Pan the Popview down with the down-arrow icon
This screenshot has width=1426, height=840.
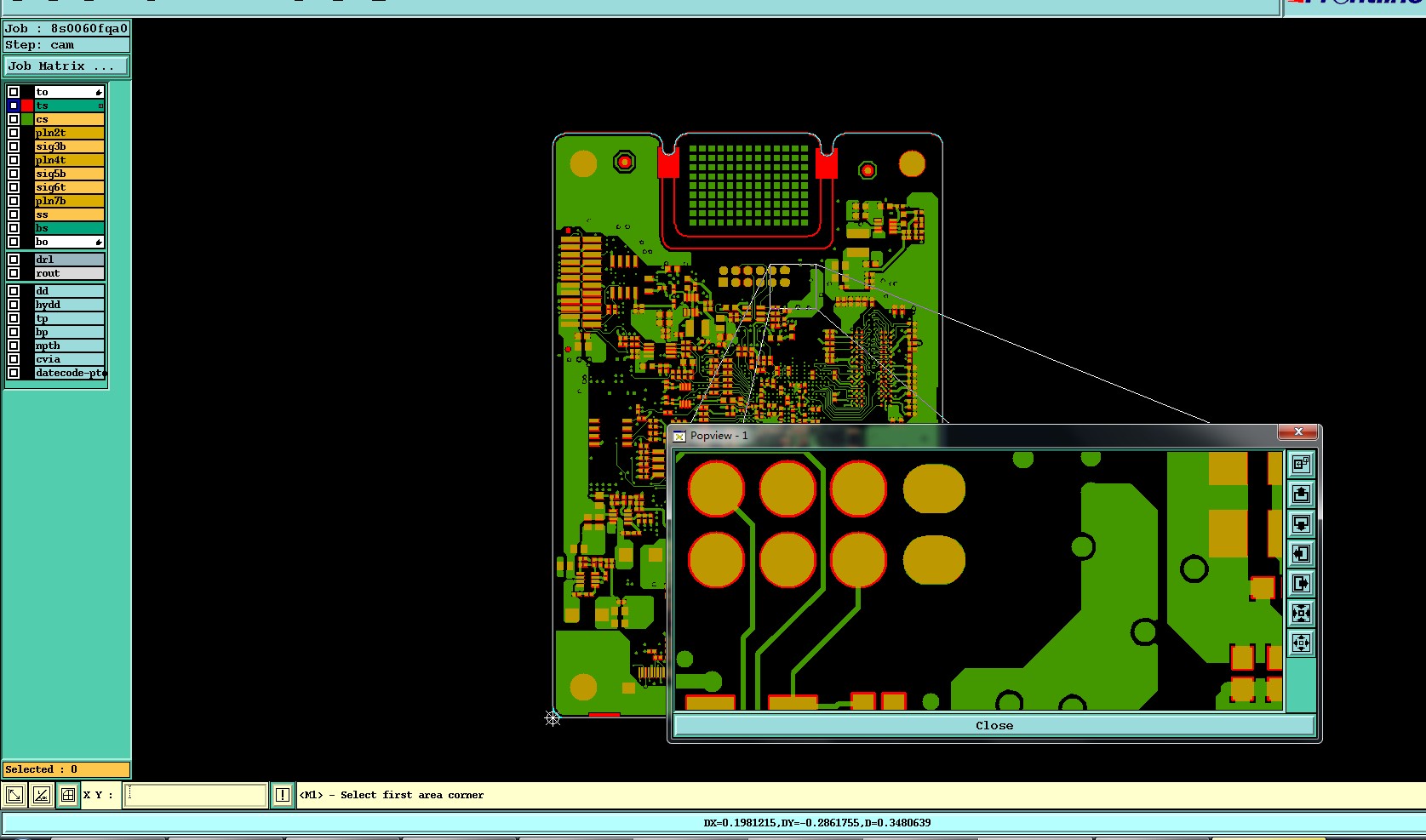(1301, 523)
